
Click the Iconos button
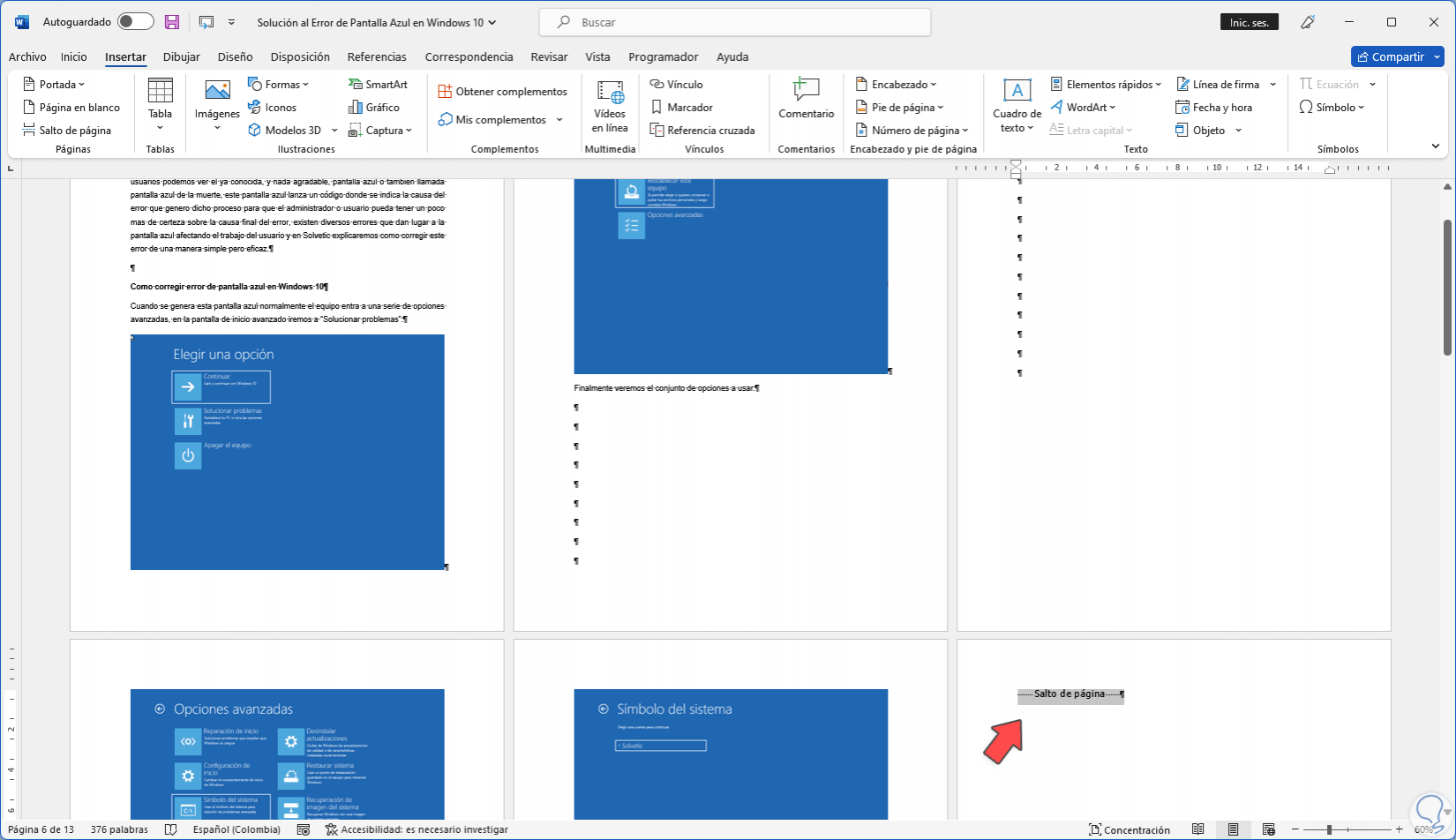273,108
